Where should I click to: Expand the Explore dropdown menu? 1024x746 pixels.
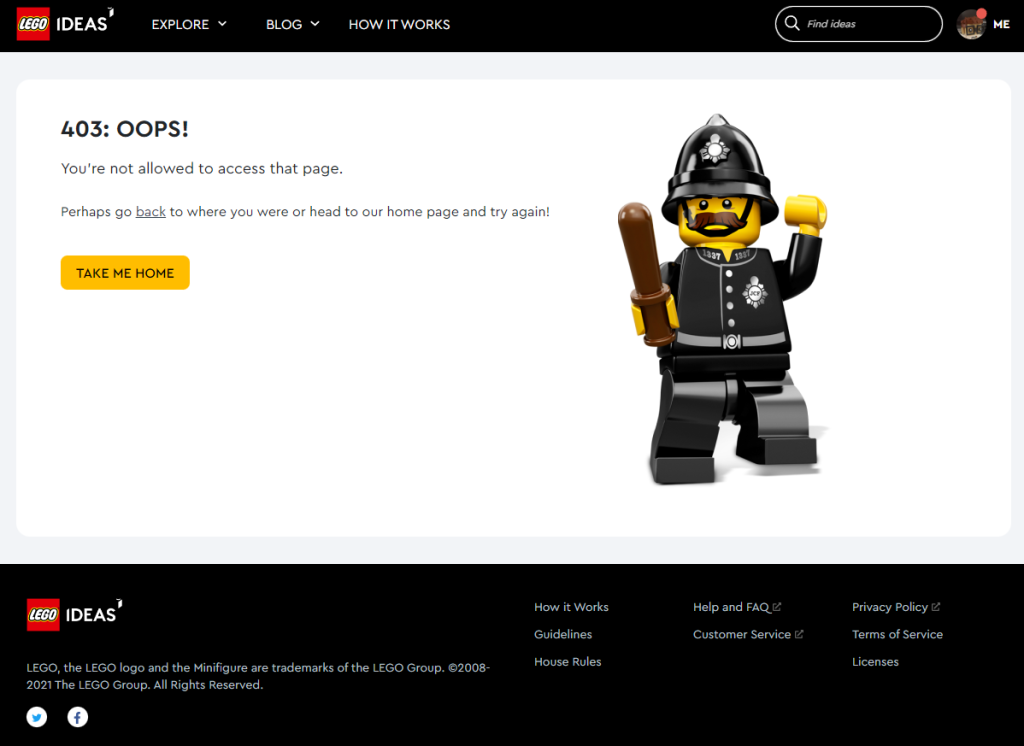click(x=189, y=24)
